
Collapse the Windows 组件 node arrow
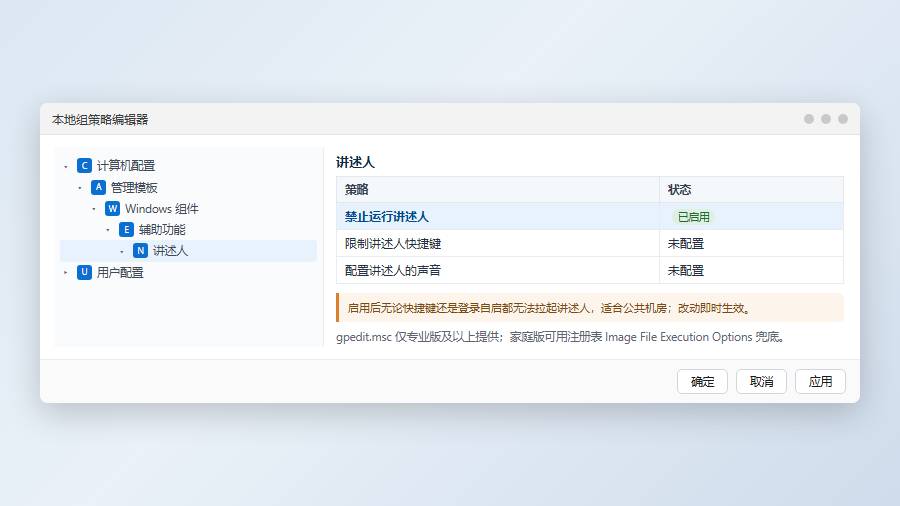coord(94,209)
